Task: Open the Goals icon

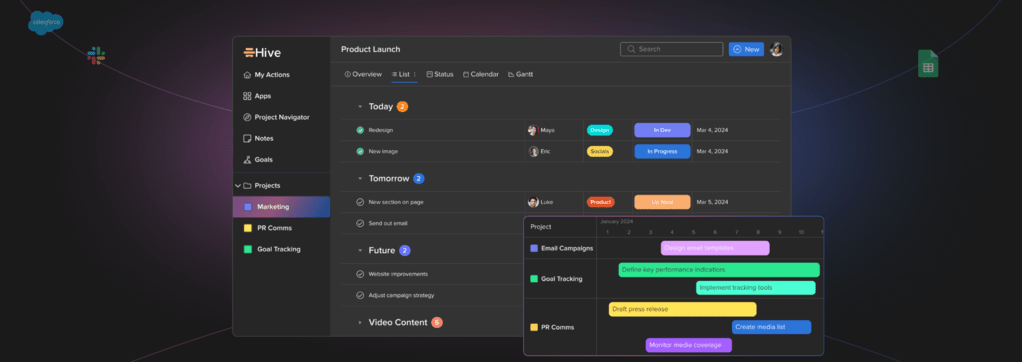Action: (247, 159)
